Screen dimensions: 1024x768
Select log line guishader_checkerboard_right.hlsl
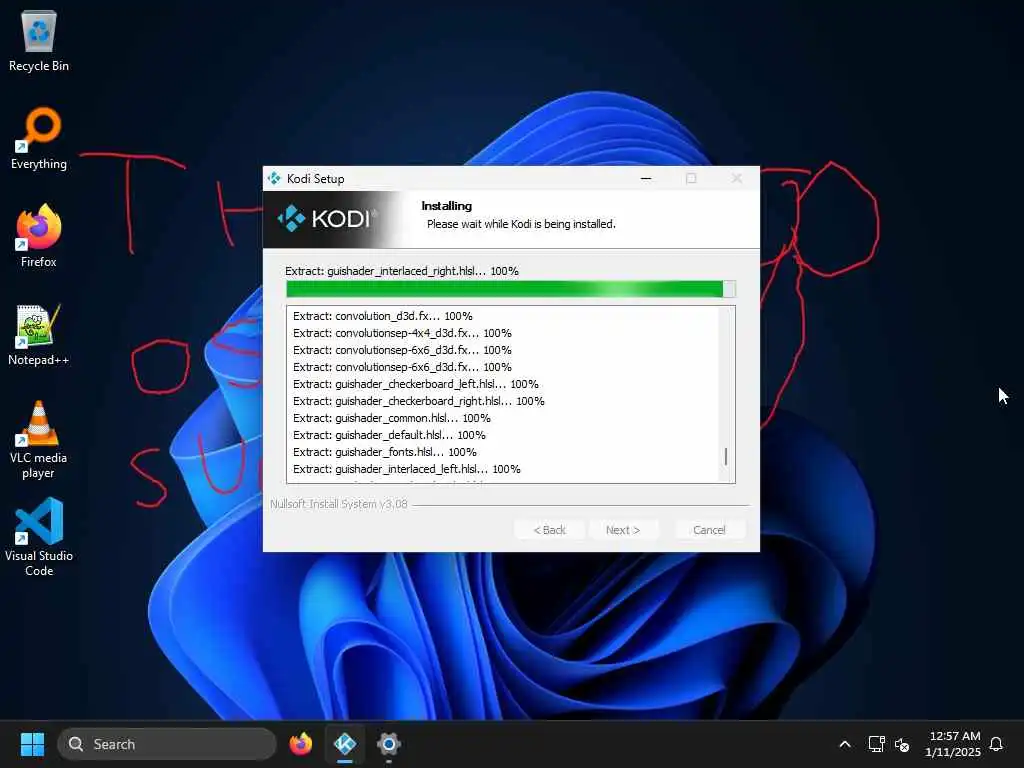pyautogui.click(x=419, y=401)
